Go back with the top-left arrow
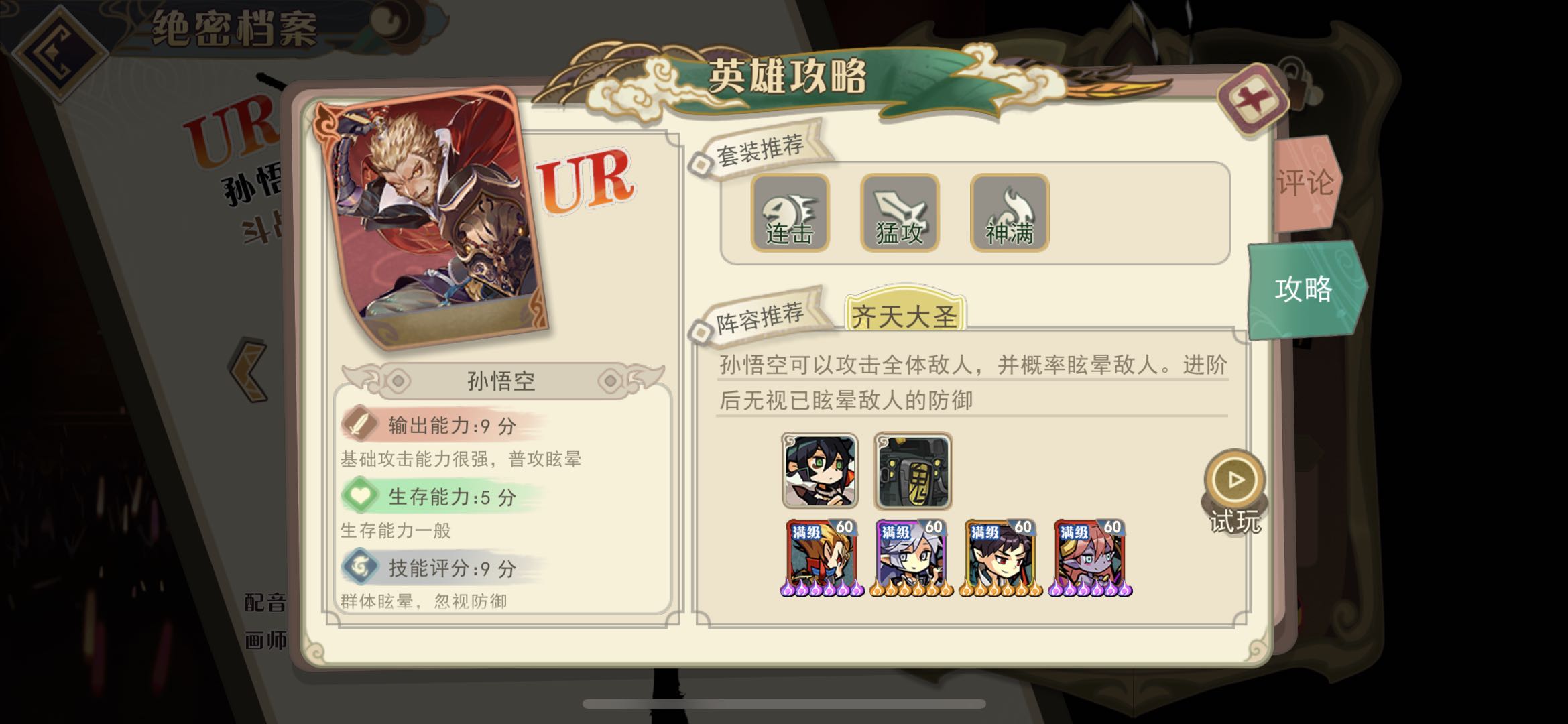Viewport: 1568px width, 724px height. tap(60, 51)
